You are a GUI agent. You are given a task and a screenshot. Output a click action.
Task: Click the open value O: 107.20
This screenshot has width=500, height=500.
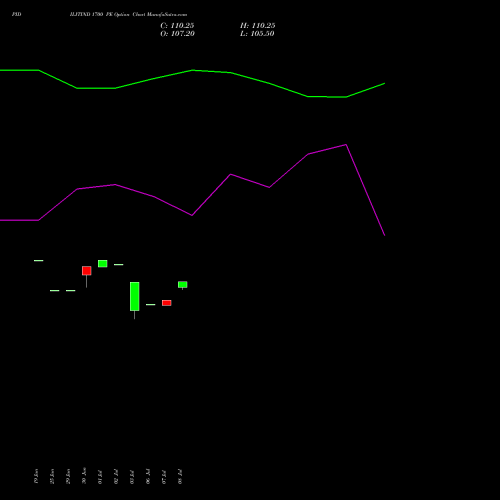pos(177,33)
